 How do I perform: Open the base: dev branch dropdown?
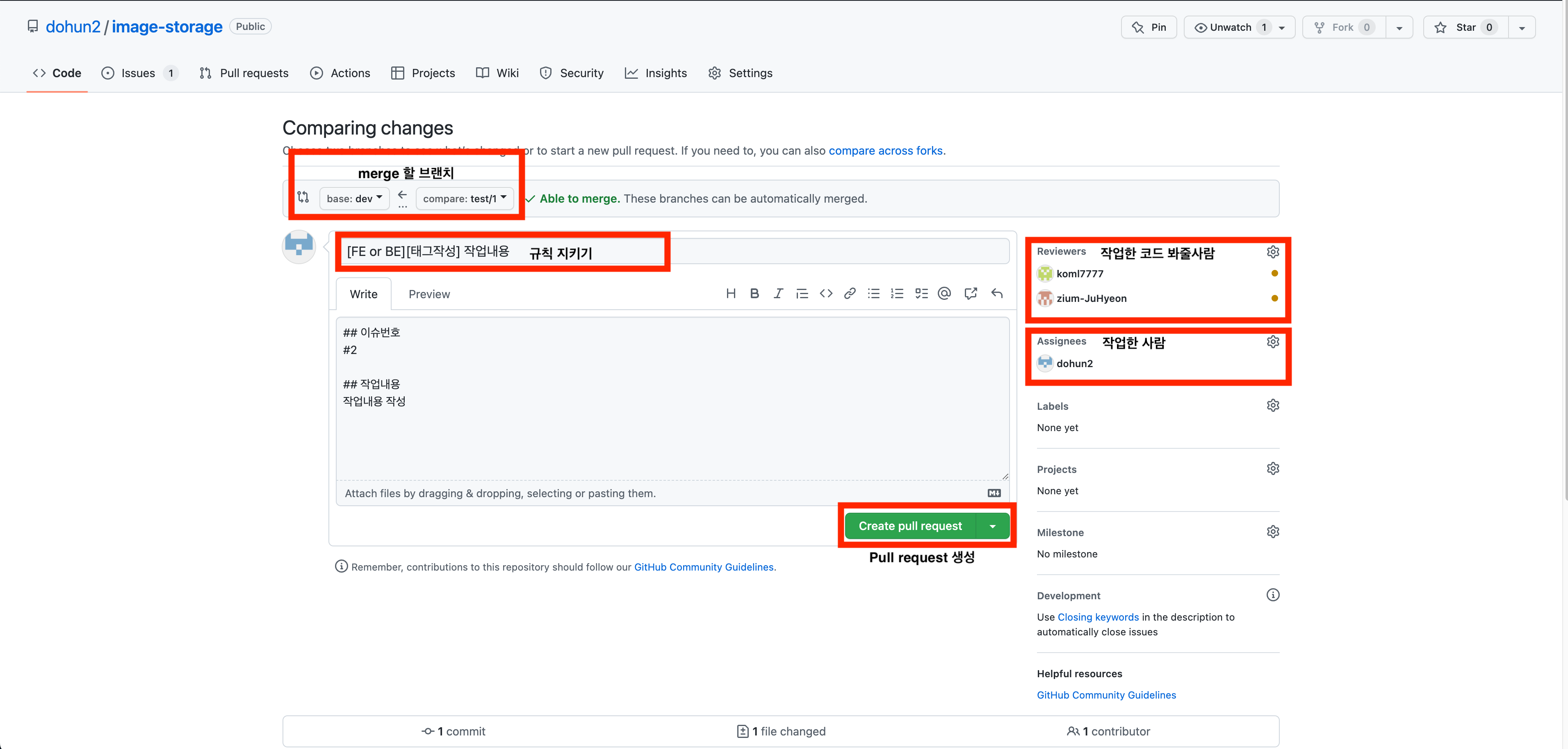(354, 199)
